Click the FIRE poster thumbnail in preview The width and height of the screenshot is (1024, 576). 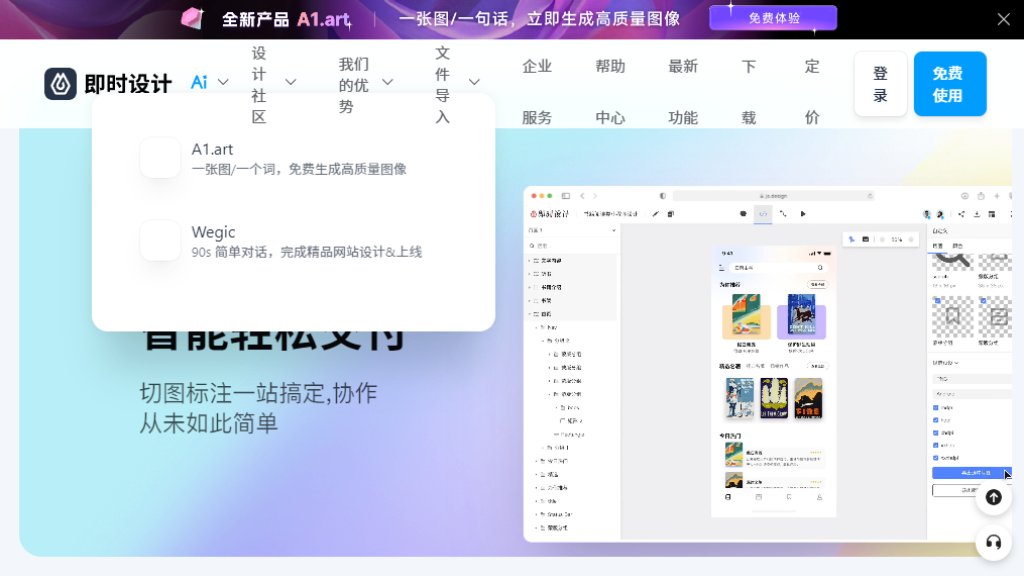coord(808,398)
